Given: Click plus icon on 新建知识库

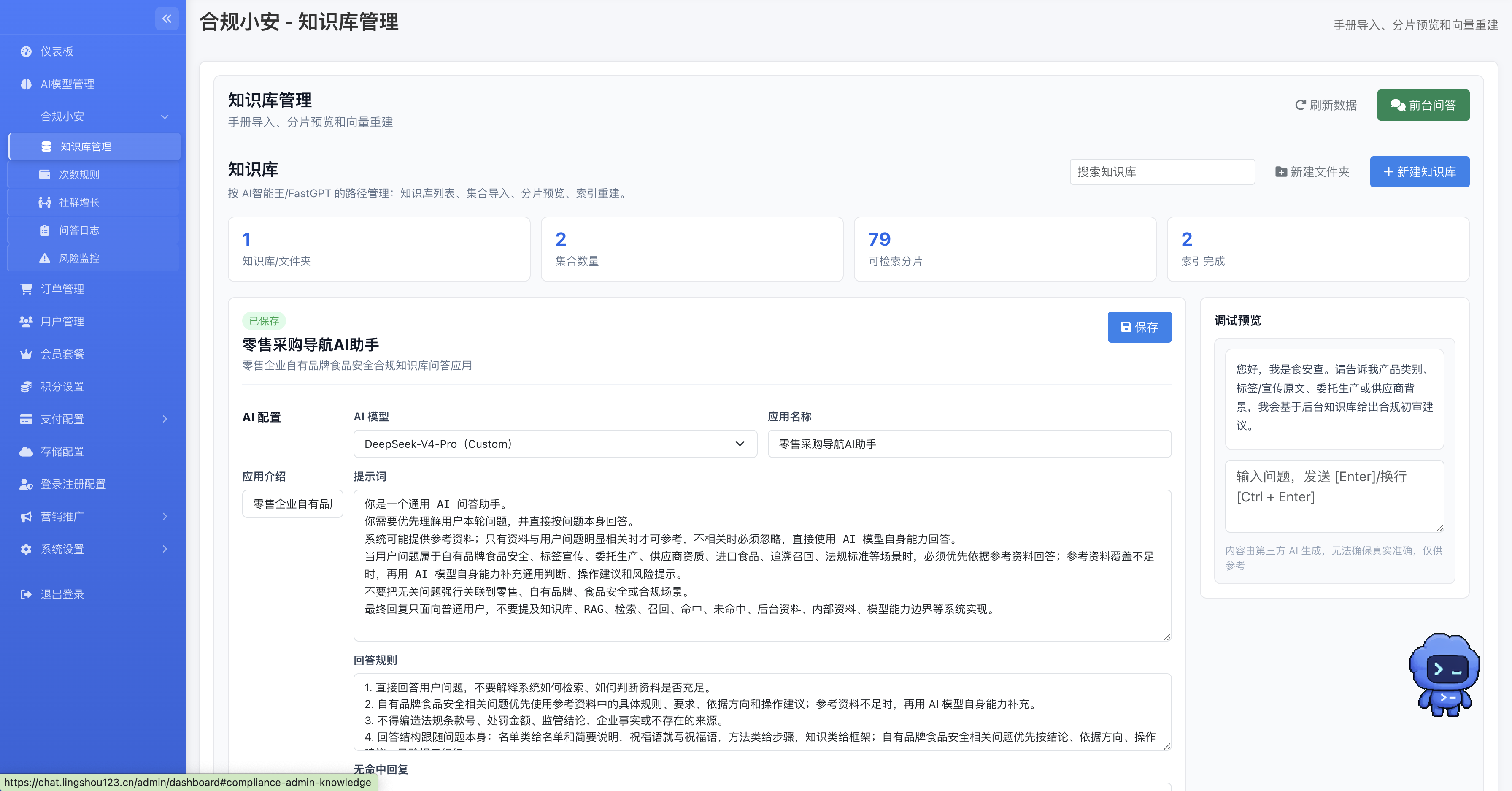Looking at the screenshot, I should [x=1388, y=172].
